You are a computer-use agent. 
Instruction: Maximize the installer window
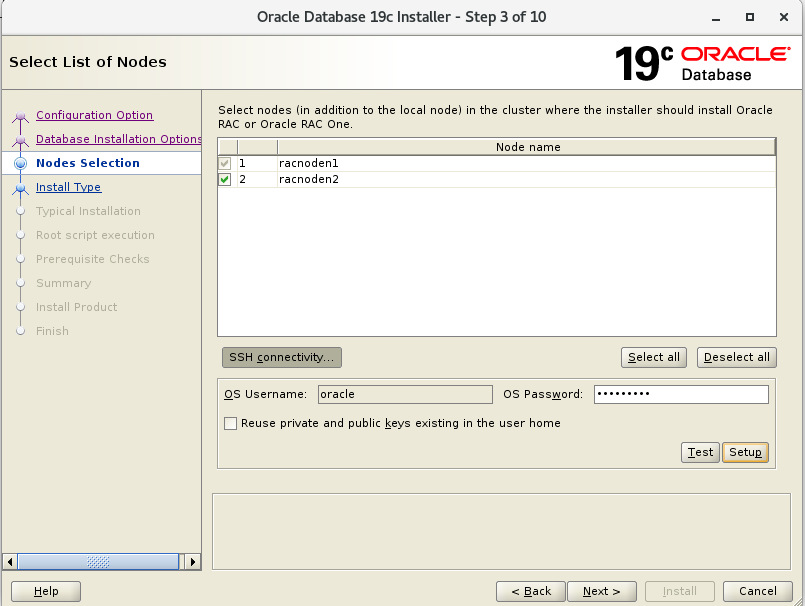coord(750,17)
